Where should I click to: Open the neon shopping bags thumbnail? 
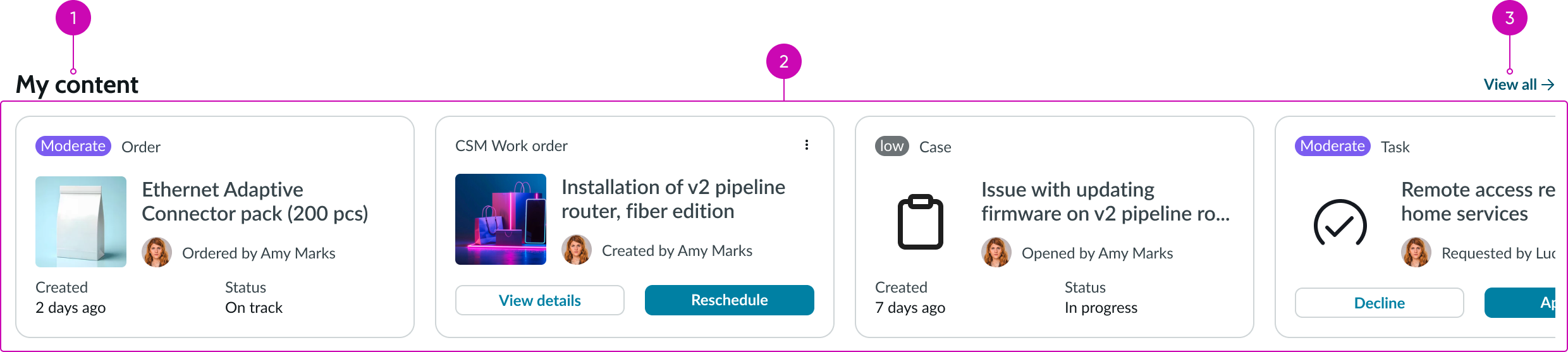[x=501, y=219]
